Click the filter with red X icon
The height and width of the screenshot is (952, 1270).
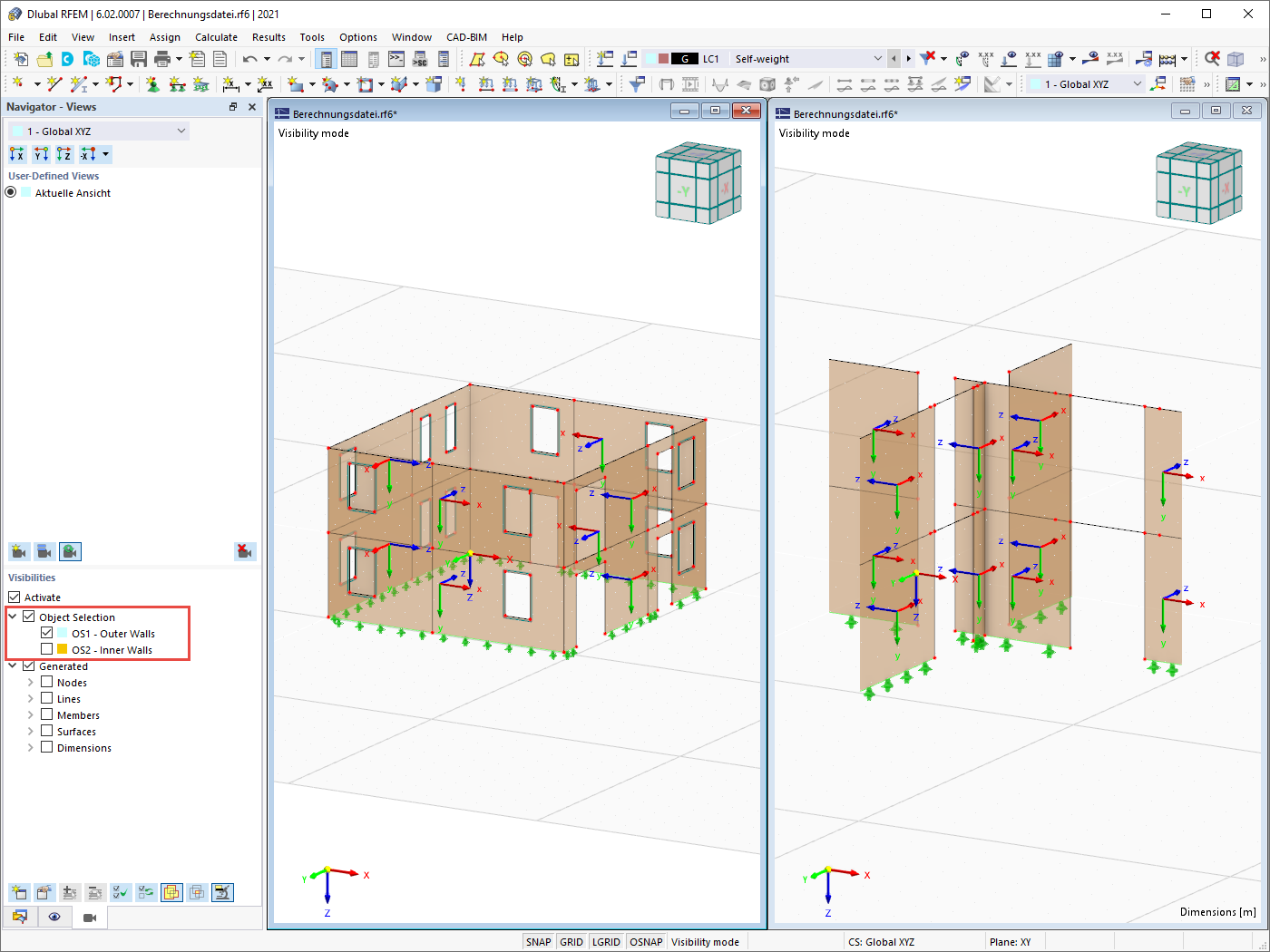[927, 59]
